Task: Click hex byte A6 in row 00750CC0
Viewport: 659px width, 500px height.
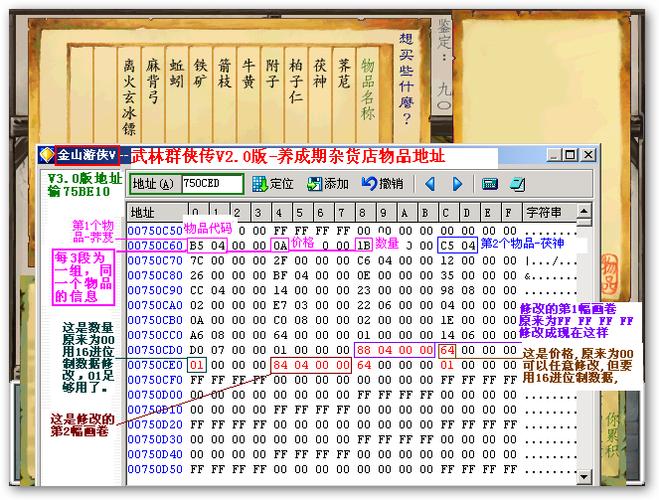Action: coord(197,335)
